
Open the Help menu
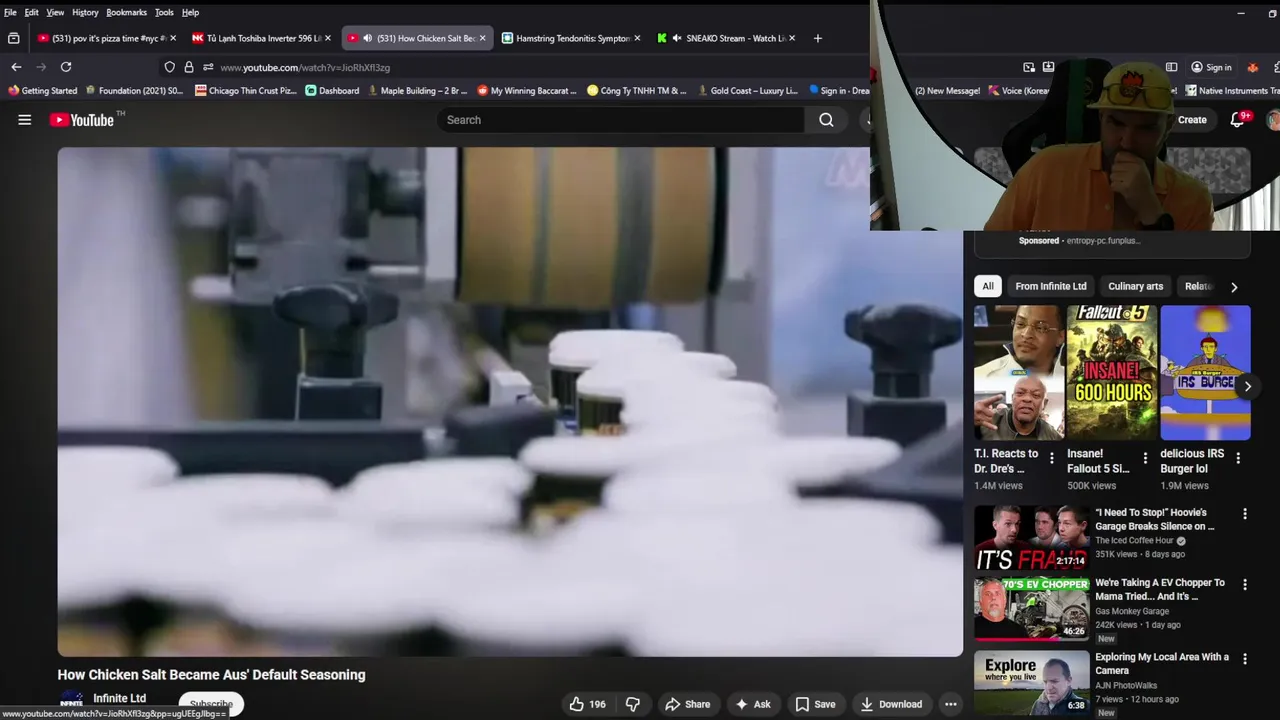pos(190,12)
